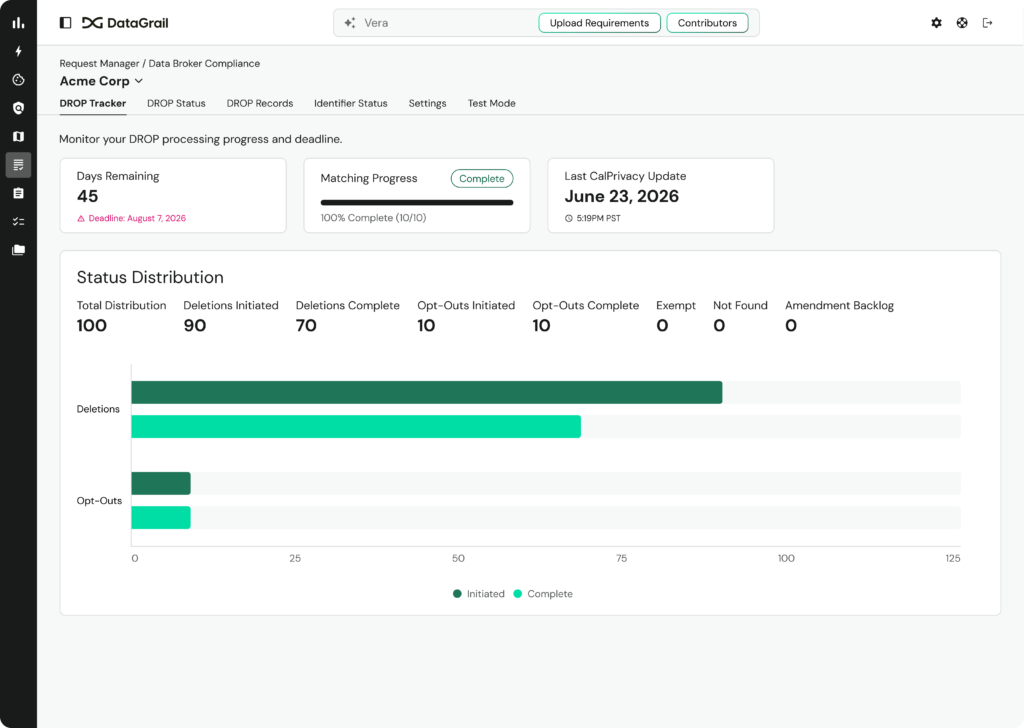Open the help lifebuoy icon
Screen dimensions: 1024x728
tap(962, 23)
